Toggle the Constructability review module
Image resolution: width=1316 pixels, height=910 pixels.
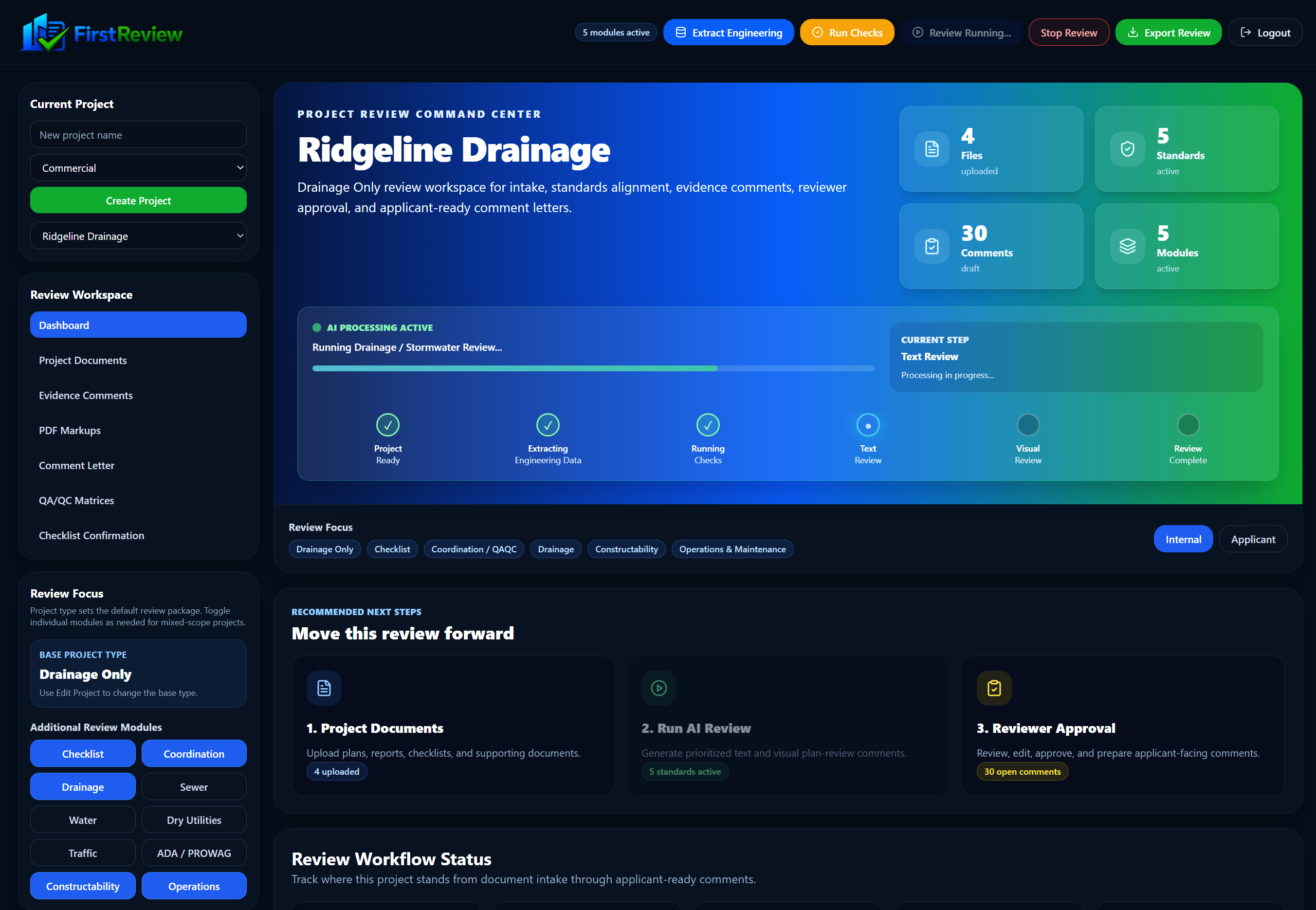coord(83,886)
